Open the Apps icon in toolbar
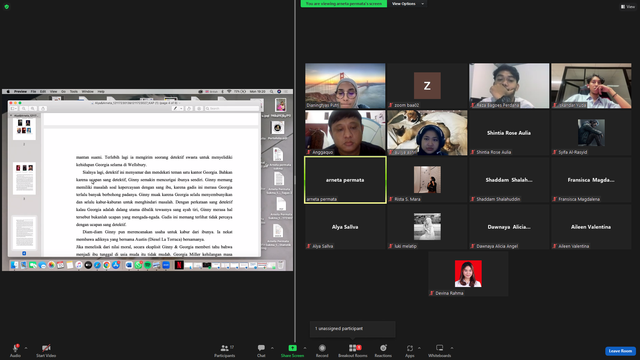 click(410, 348)
